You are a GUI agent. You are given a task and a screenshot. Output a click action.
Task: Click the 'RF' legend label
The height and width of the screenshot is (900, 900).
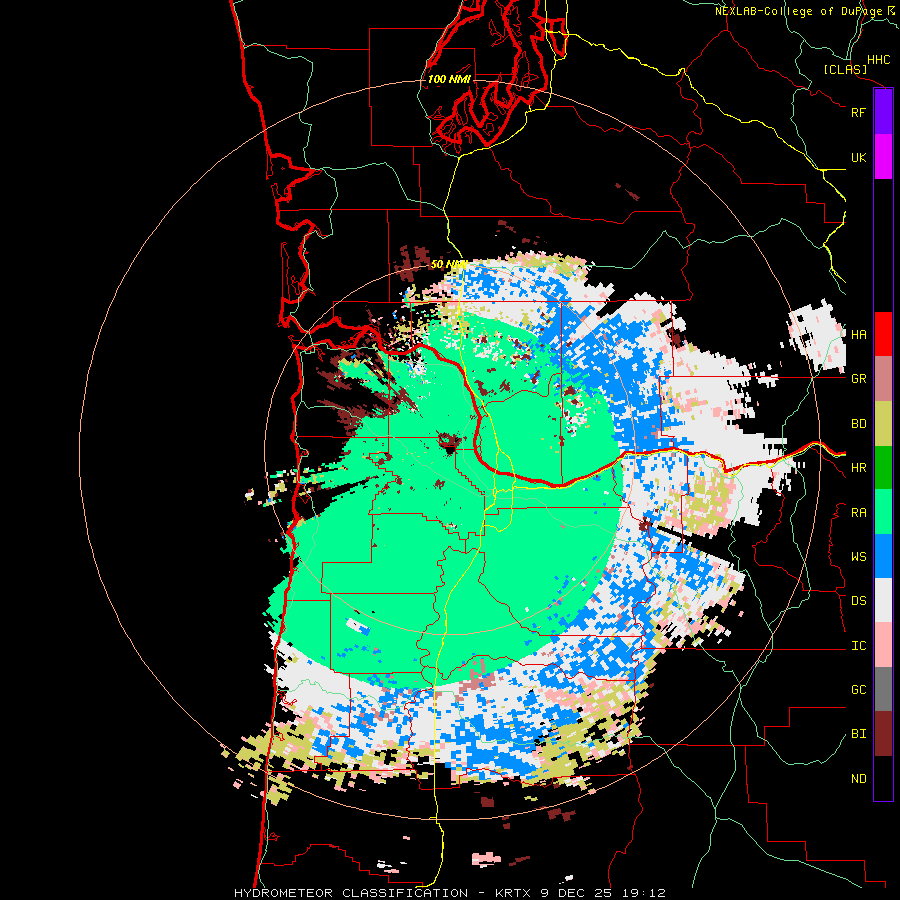pyautogui.click(x=858, y=112)
